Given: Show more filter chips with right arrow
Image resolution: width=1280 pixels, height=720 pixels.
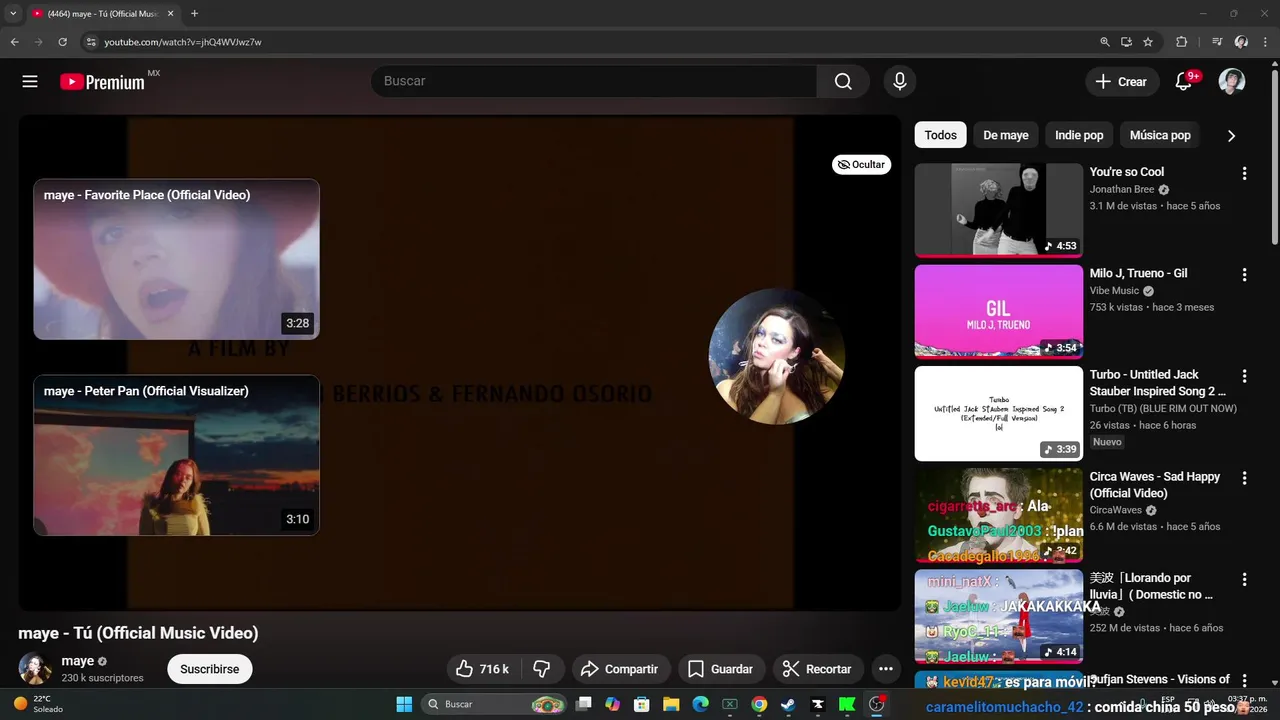Looking at the screenshot, I should [x=1231, y=135].
